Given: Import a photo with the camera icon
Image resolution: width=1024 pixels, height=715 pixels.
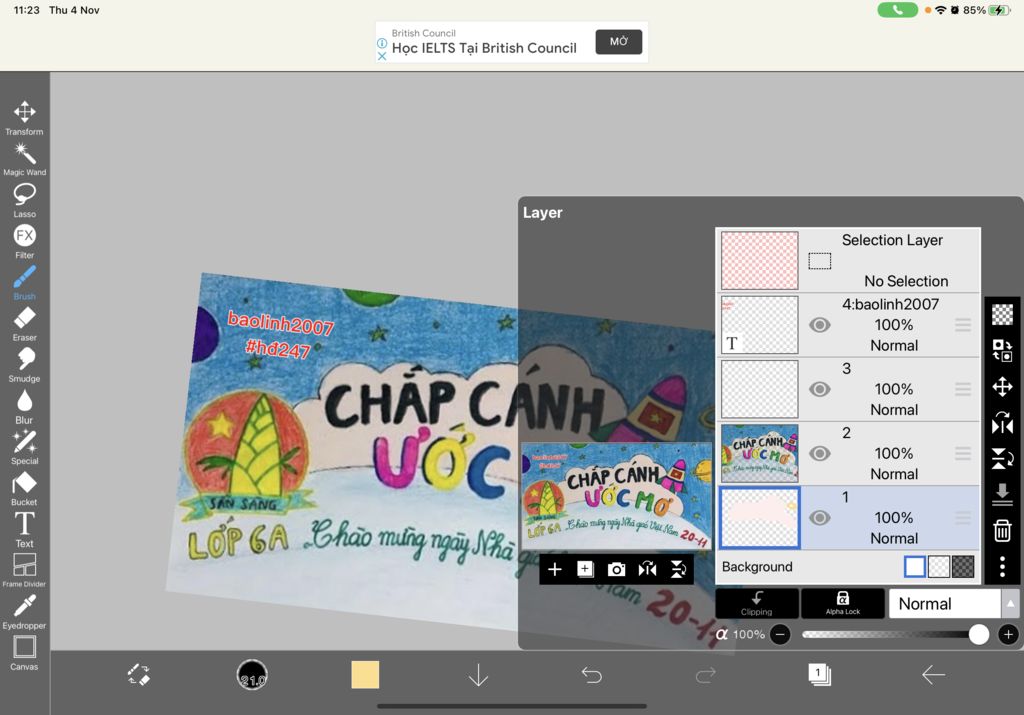Looking at the screenshot, I should [x=616, y=570].
